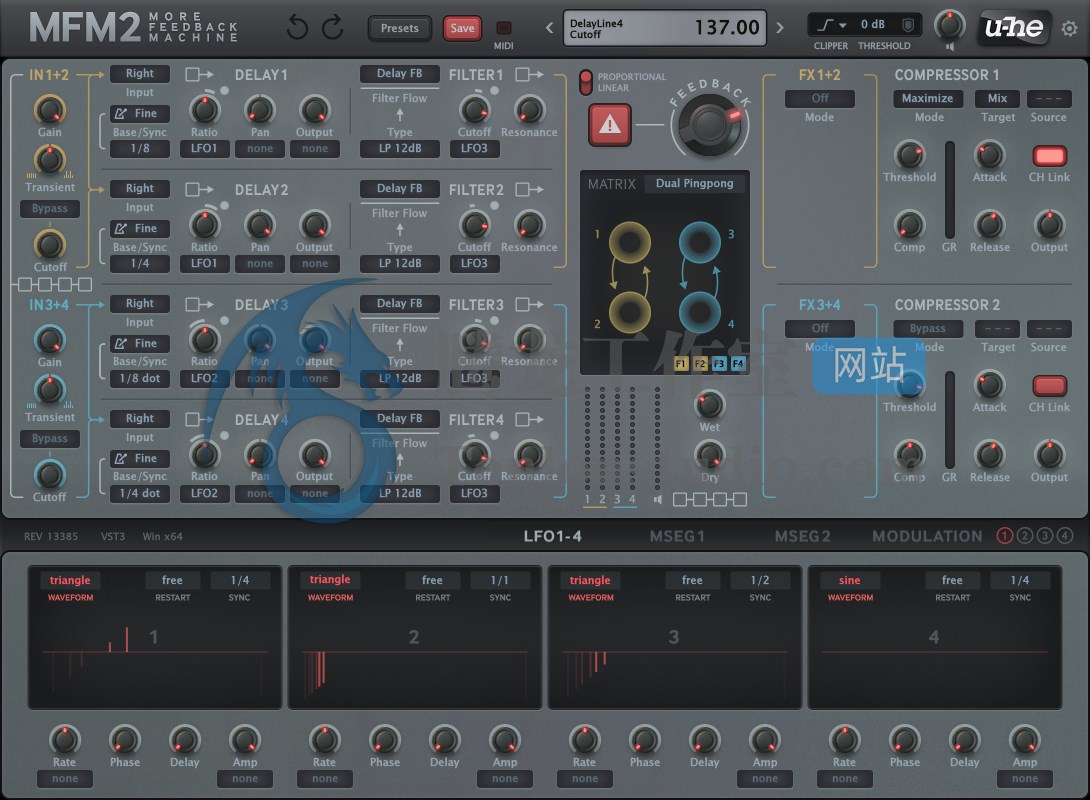The width and height of the screenshot is (1090, 800).
Task: Open Delay 1 Input selector showing Right
Action: [140, 74]
